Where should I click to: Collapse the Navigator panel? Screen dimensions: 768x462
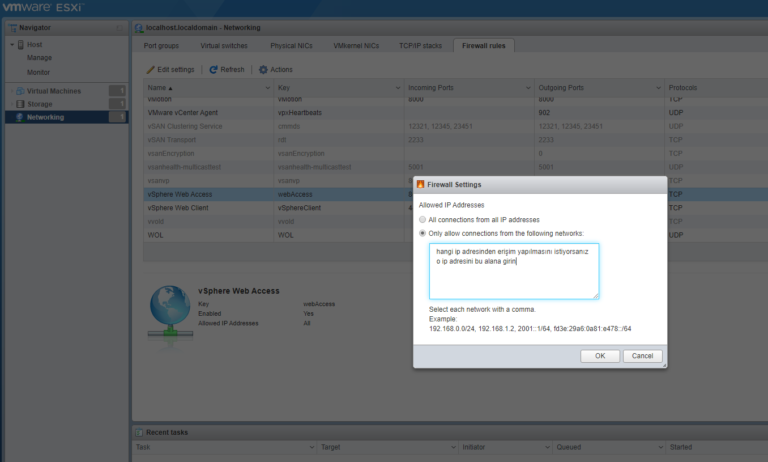click(x=120, y=28)
